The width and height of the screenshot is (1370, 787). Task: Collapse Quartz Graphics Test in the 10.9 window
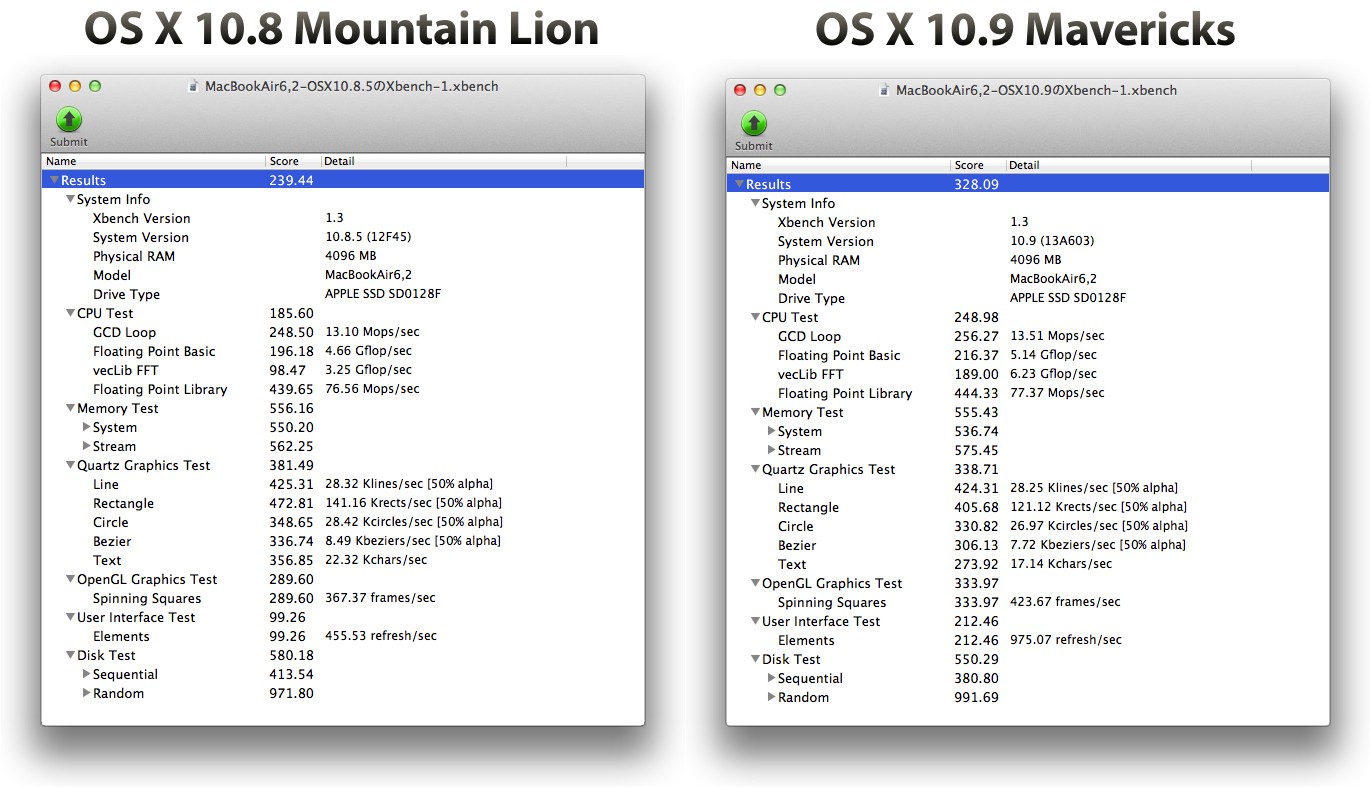pyautogui.click(x=755, y=469)
